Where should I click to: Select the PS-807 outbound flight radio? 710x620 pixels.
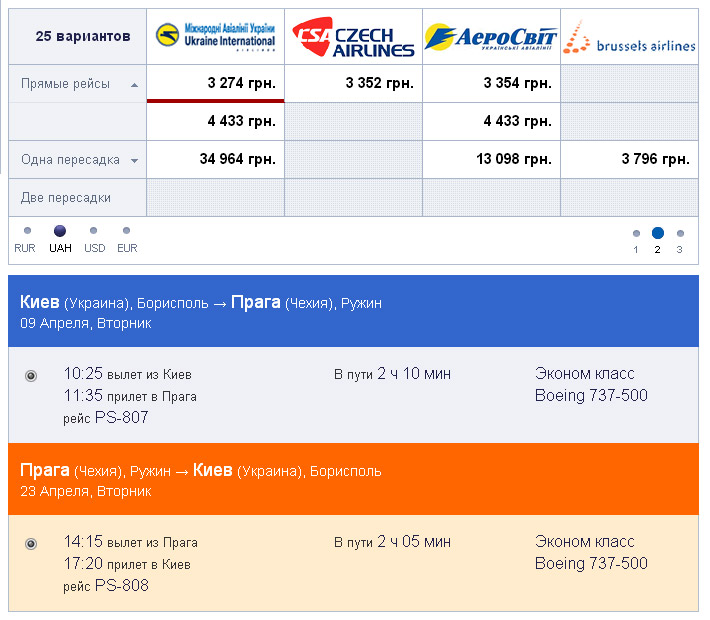[31, 376]
